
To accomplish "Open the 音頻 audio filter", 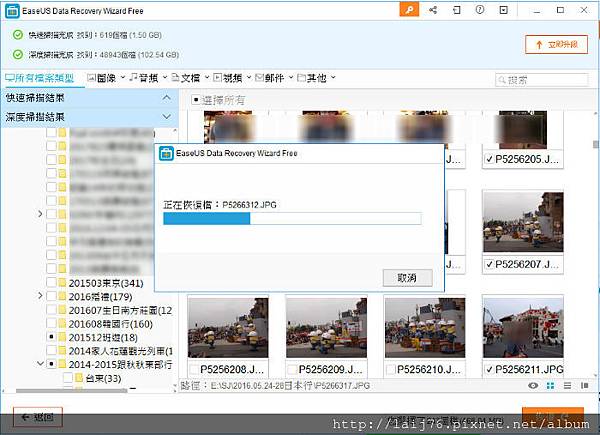I will coord(143,78).
